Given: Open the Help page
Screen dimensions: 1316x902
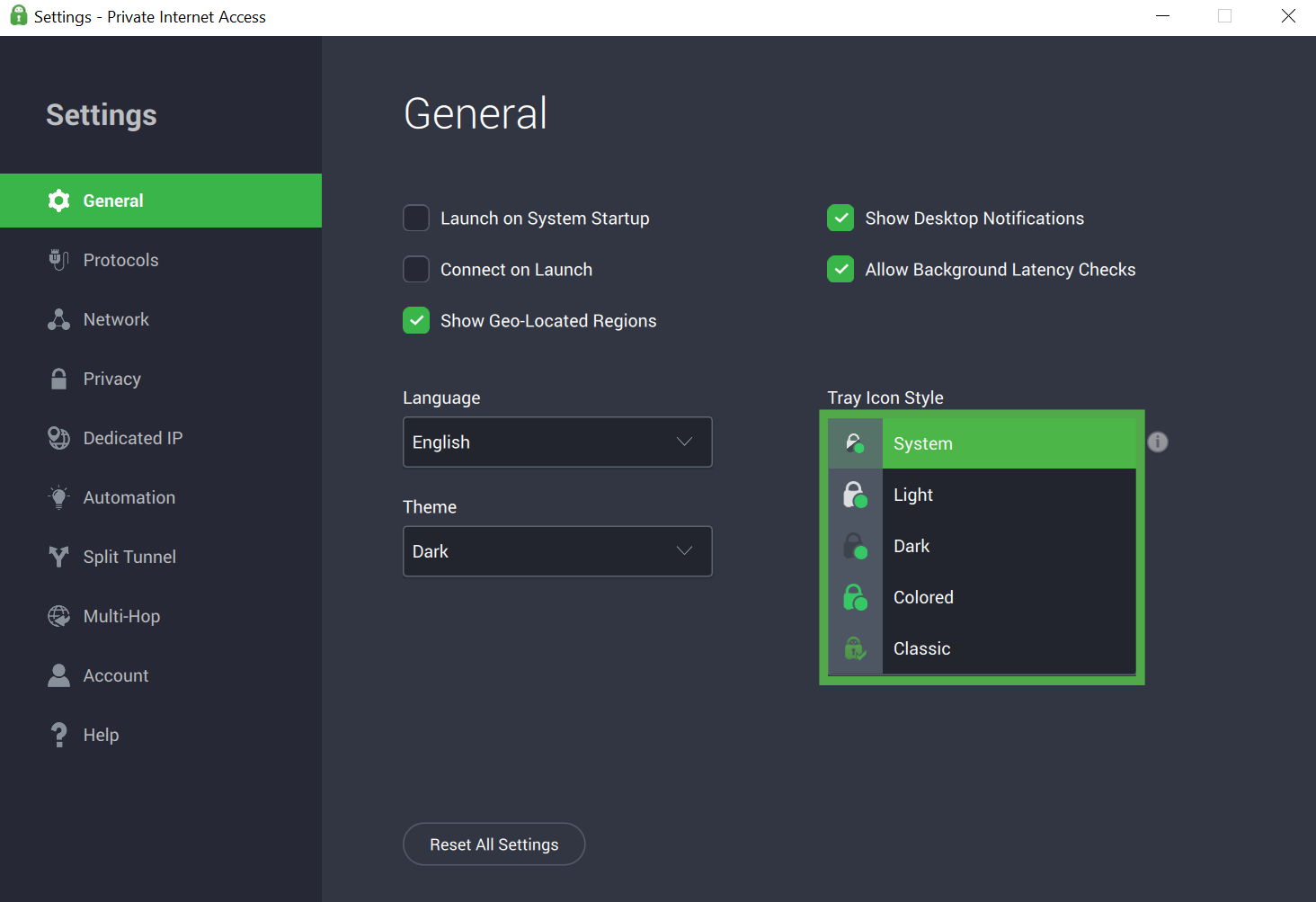Looking at the screenshot, I should [x=161, y=735].
